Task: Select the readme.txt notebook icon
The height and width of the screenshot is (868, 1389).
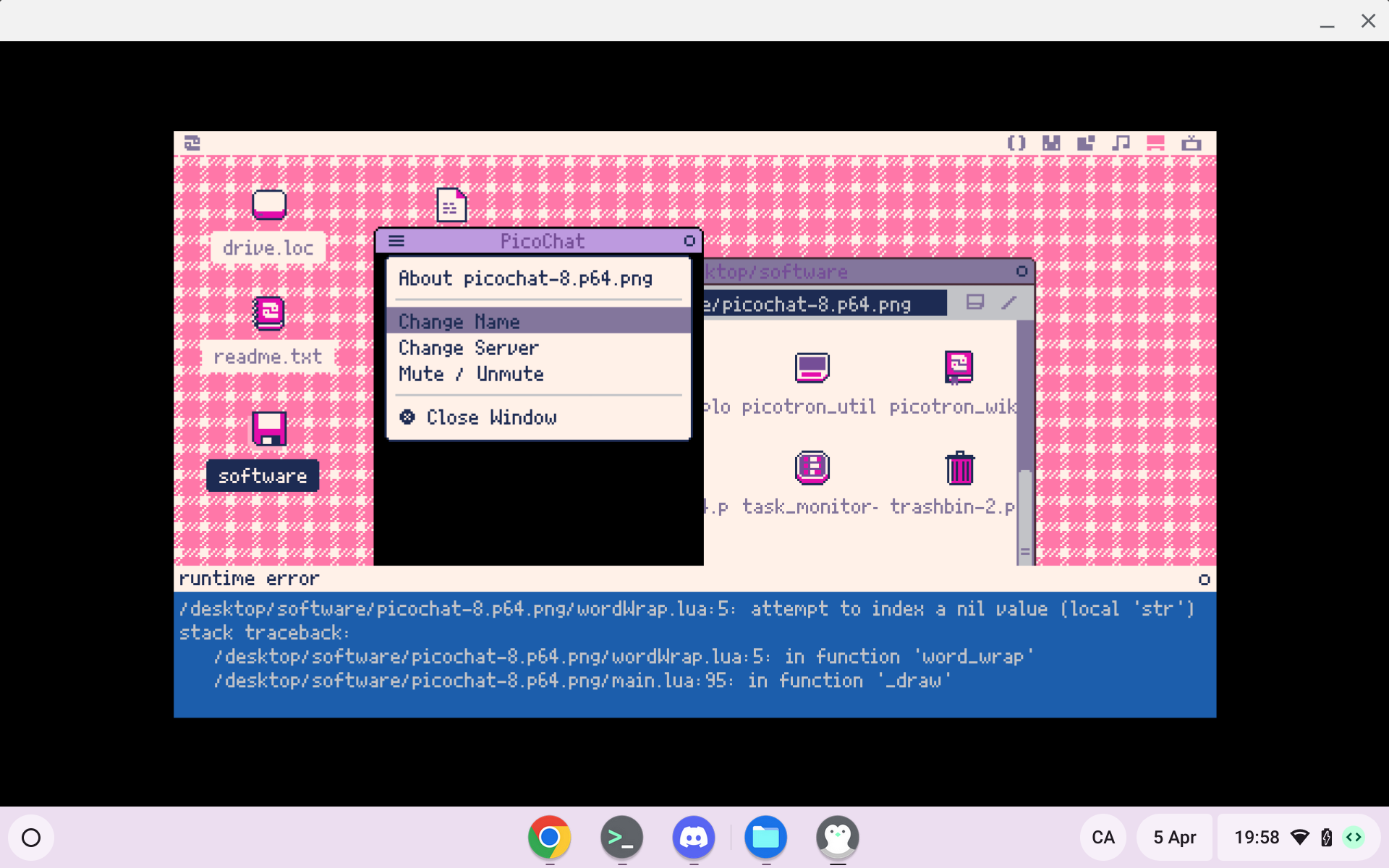Action: point(269,313)
